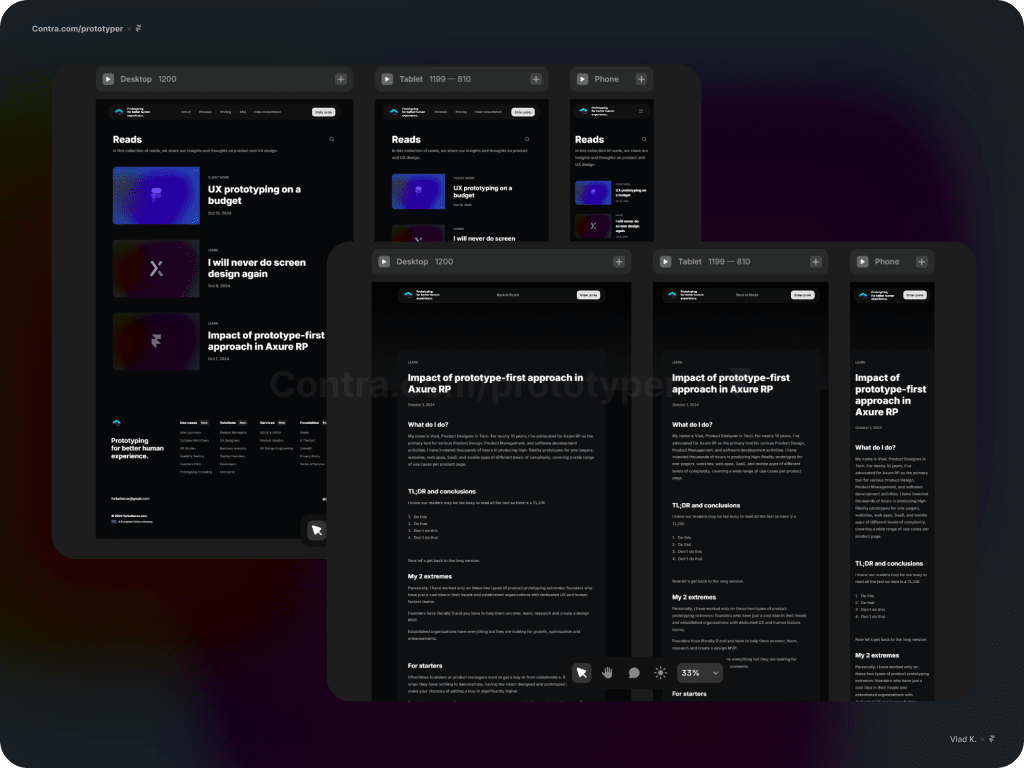The height and width of the screenshot is (768, 1024).
Task: Open 'Impact of prototype-first approach' title in Reads list
Action: click(266, 341)
